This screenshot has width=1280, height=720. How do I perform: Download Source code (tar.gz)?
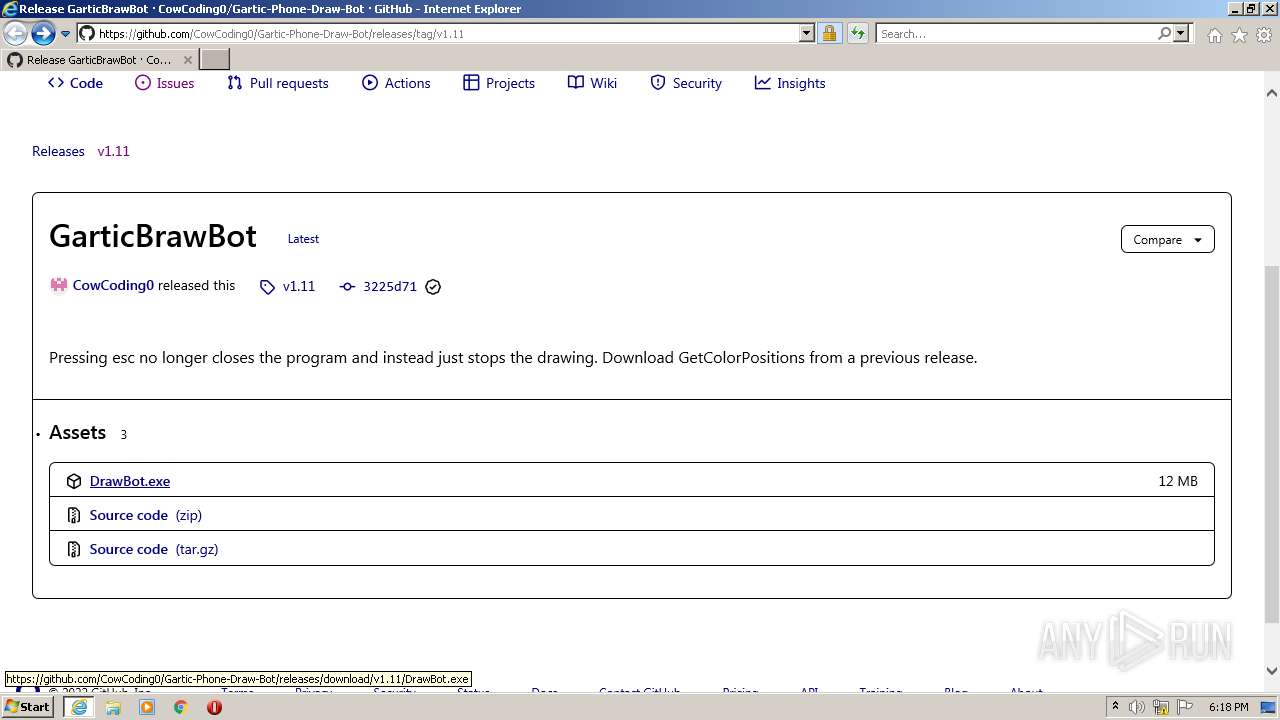tap(154, 549)
